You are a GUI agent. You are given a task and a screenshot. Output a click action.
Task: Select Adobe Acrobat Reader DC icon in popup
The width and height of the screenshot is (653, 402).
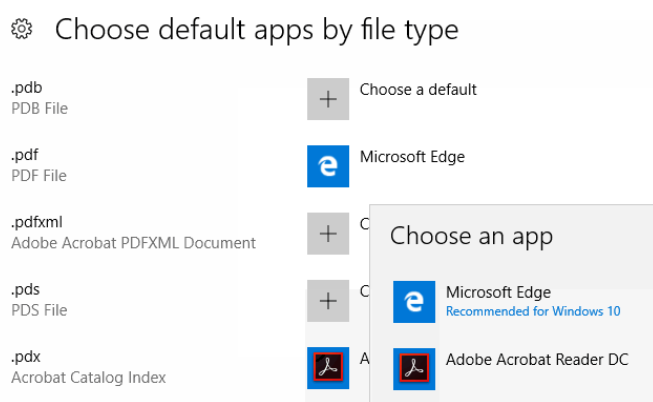(x=414, y=369)
